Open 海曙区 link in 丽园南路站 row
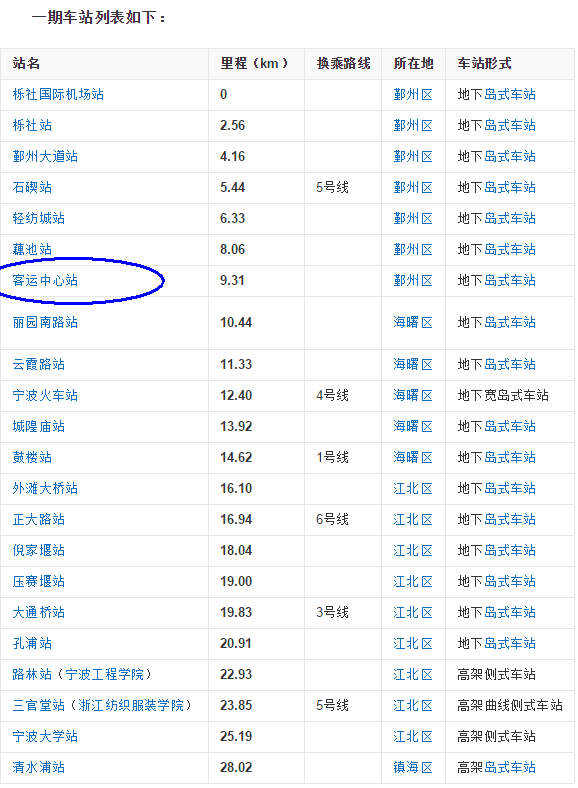The image size is (578, 788). (x=413, y=323)
